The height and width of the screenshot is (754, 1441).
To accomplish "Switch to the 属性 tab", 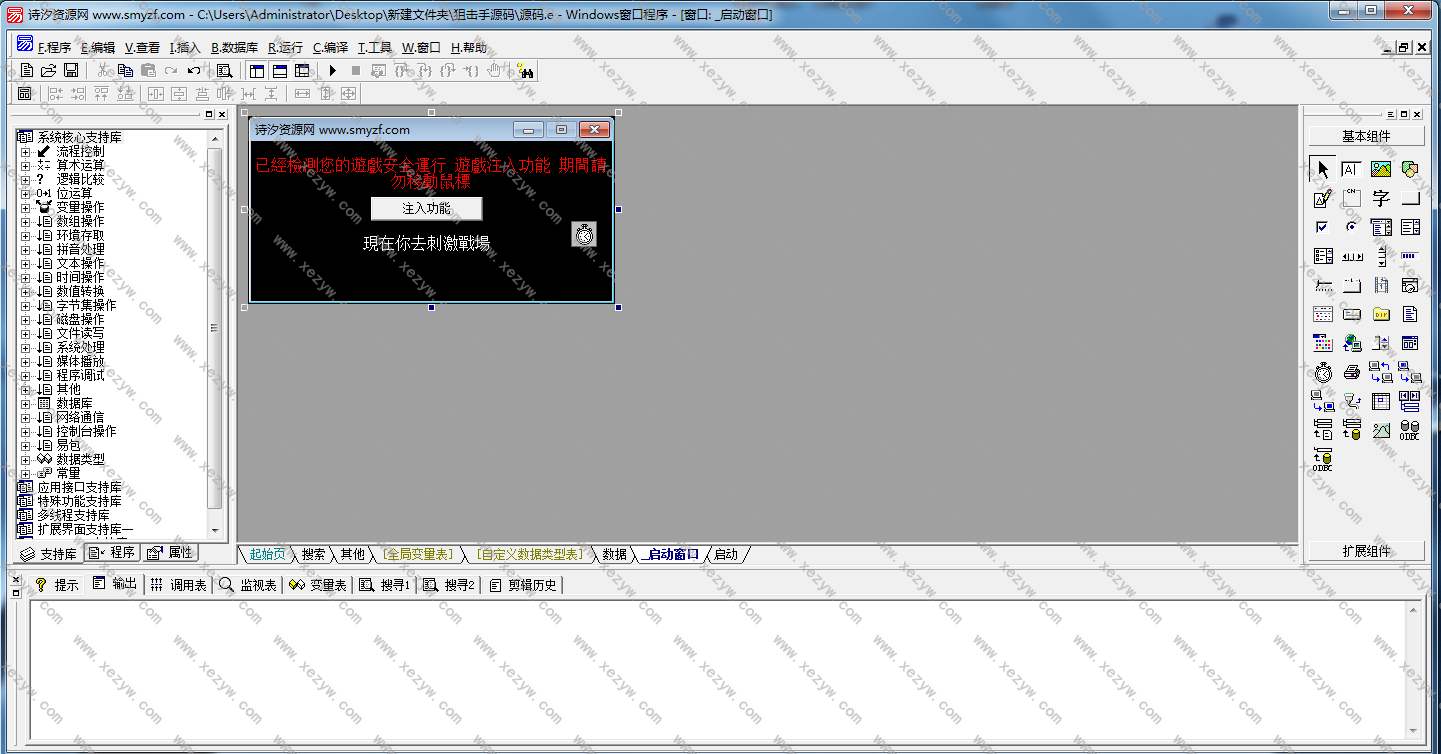I will 171,553.
